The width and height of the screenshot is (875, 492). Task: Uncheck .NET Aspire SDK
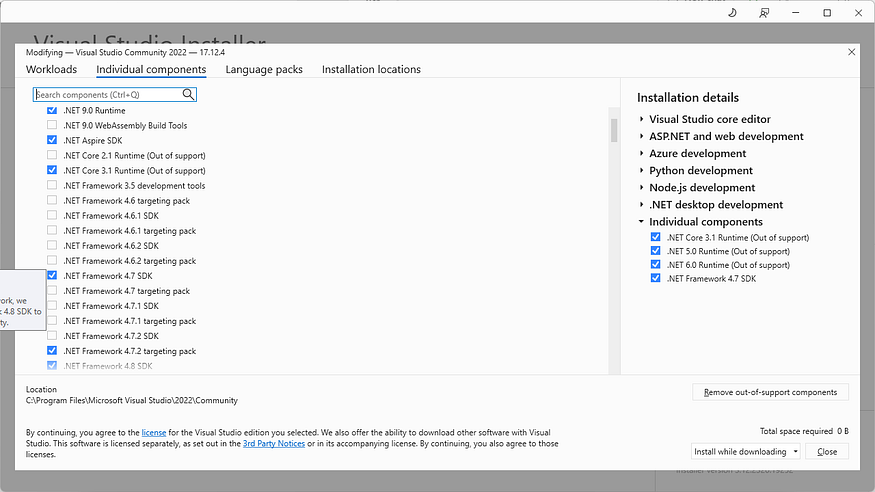tap(52, 140)
